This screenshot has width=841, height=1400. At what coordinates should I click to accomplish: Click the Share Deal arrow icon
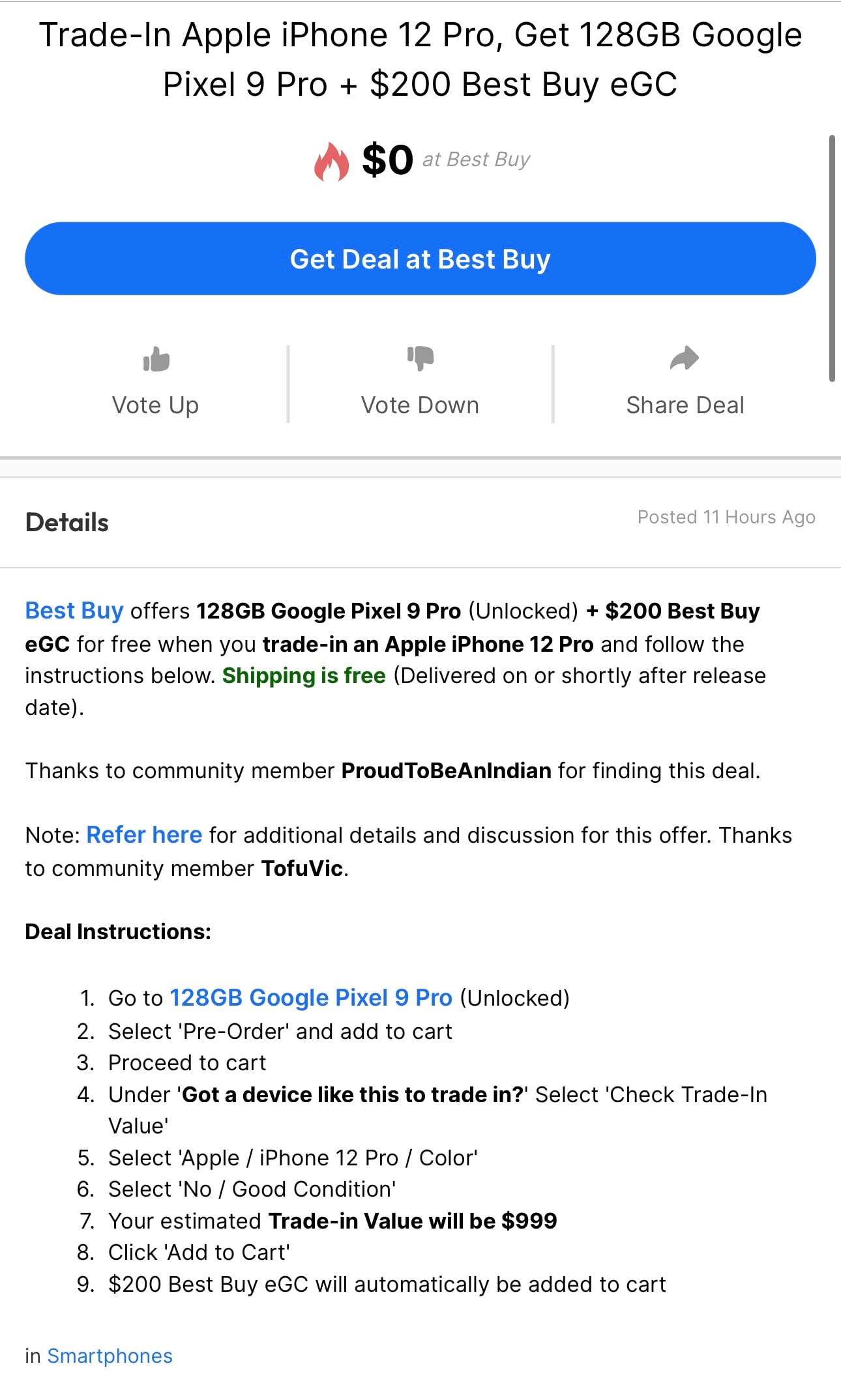pos(685,358)
